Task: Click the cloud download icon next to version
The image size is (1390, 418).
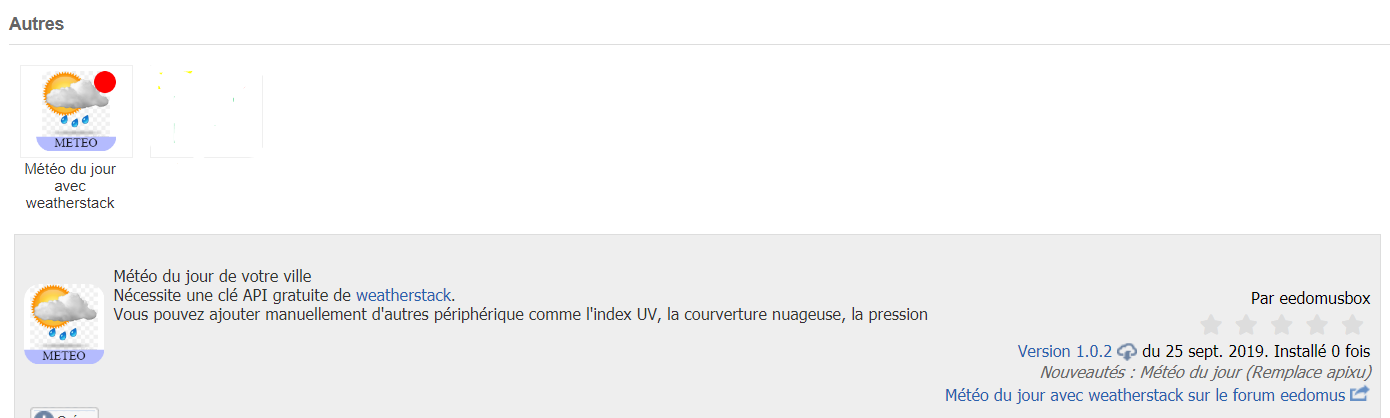Action: point(1127,351)
